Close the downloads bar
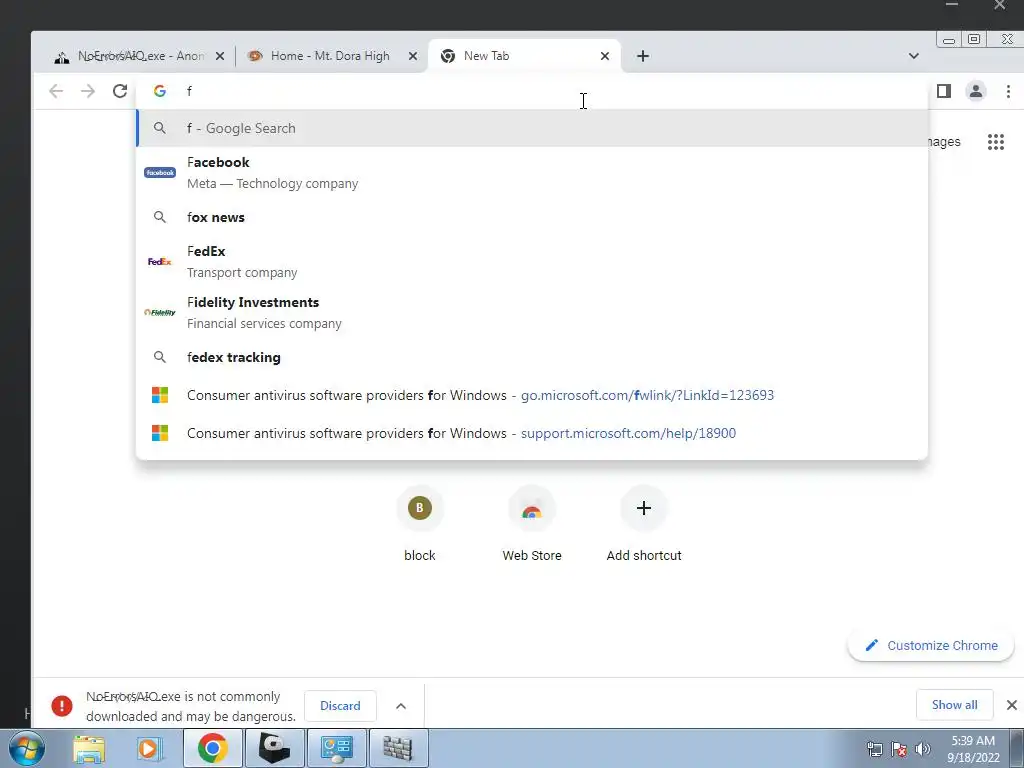Screen dimensions: 1024x768 coord(1012,705)
